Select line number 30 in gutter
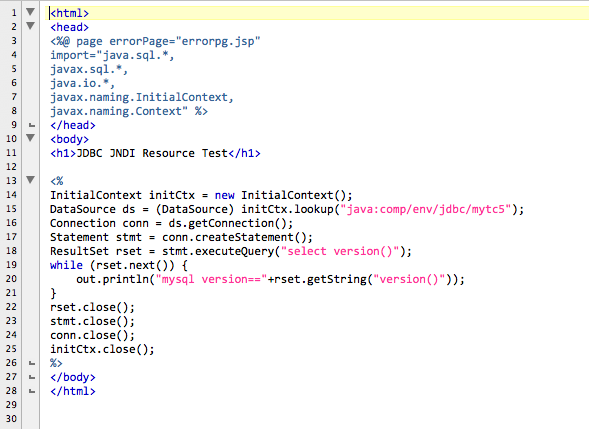Image resolution: width=589 pixels, height=429 pixels. tap(11, 419)
